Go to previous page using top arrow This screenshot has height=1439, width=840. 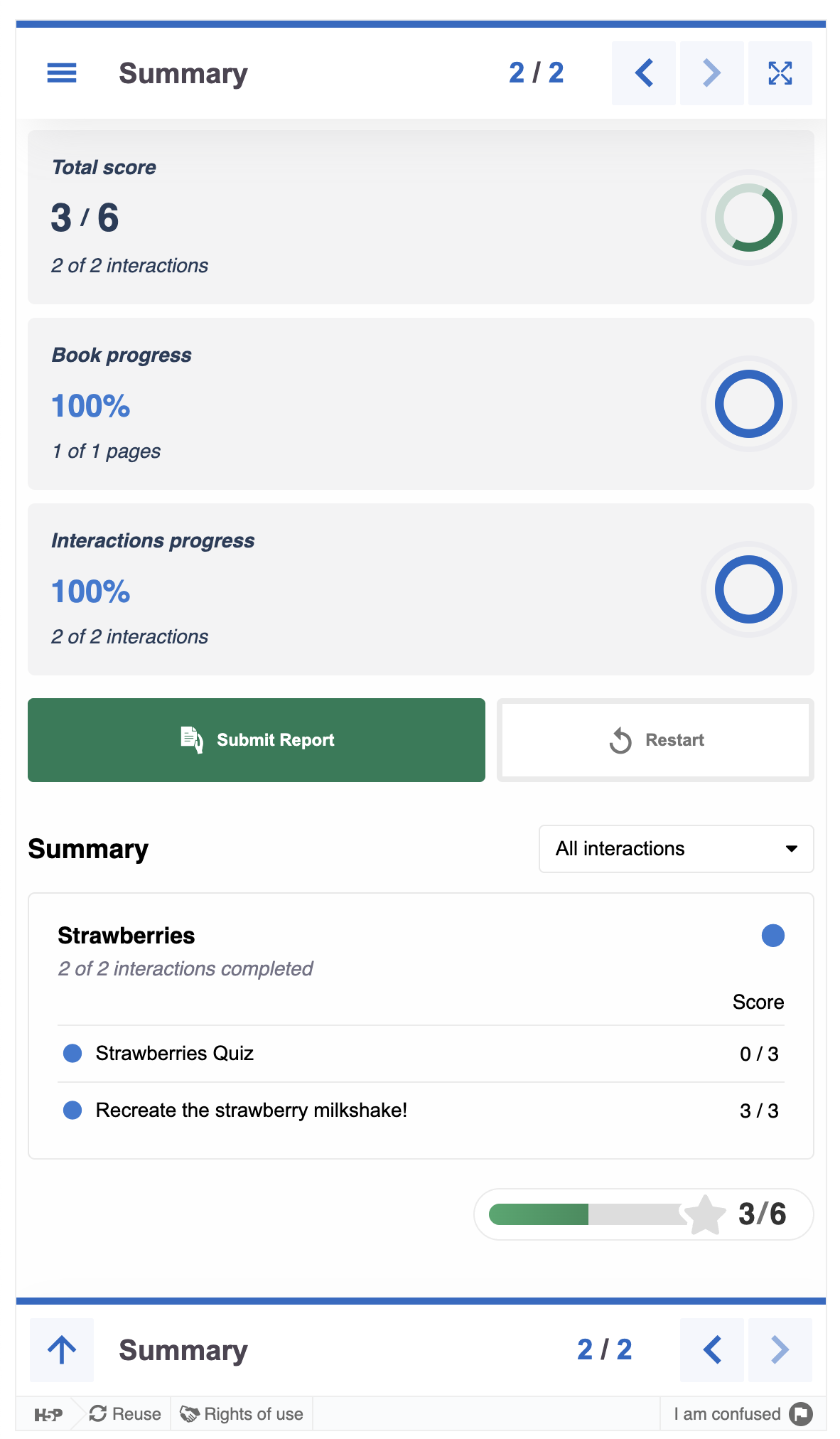(x=643, y=73)
